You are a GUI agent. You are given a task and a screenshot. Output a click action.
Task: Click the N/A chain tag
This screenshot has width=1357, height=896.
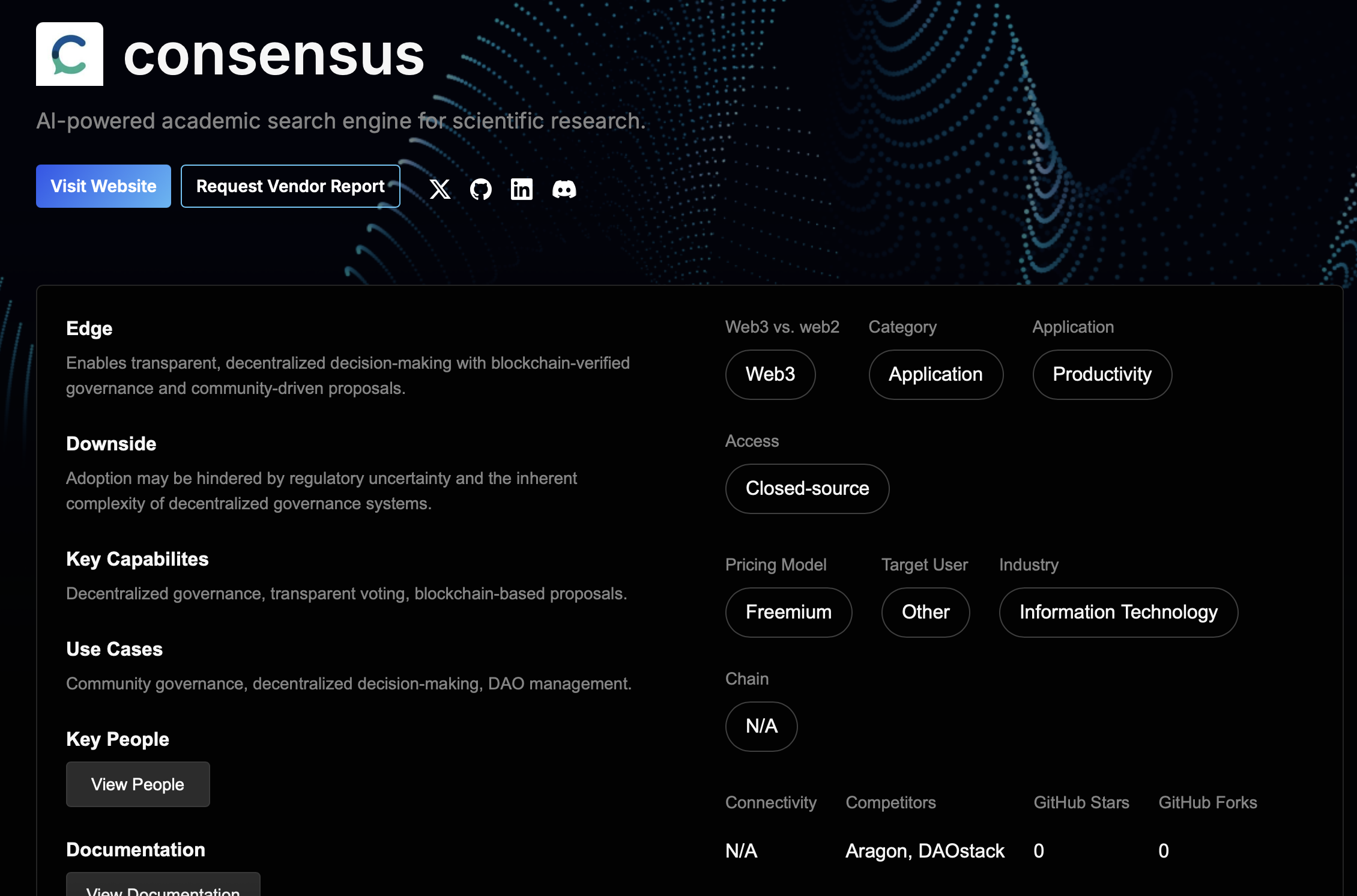pyautogui.click(x=761, y=726)
